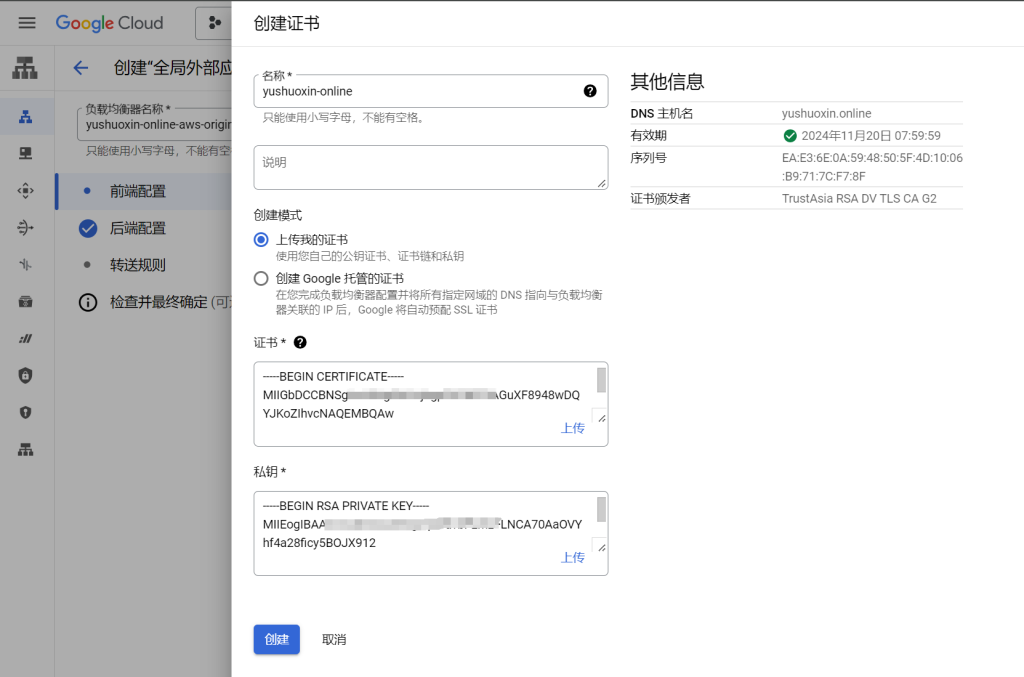Click the help icon beside 证书 label
This screenshot has height=677, width=1024.
300,342
